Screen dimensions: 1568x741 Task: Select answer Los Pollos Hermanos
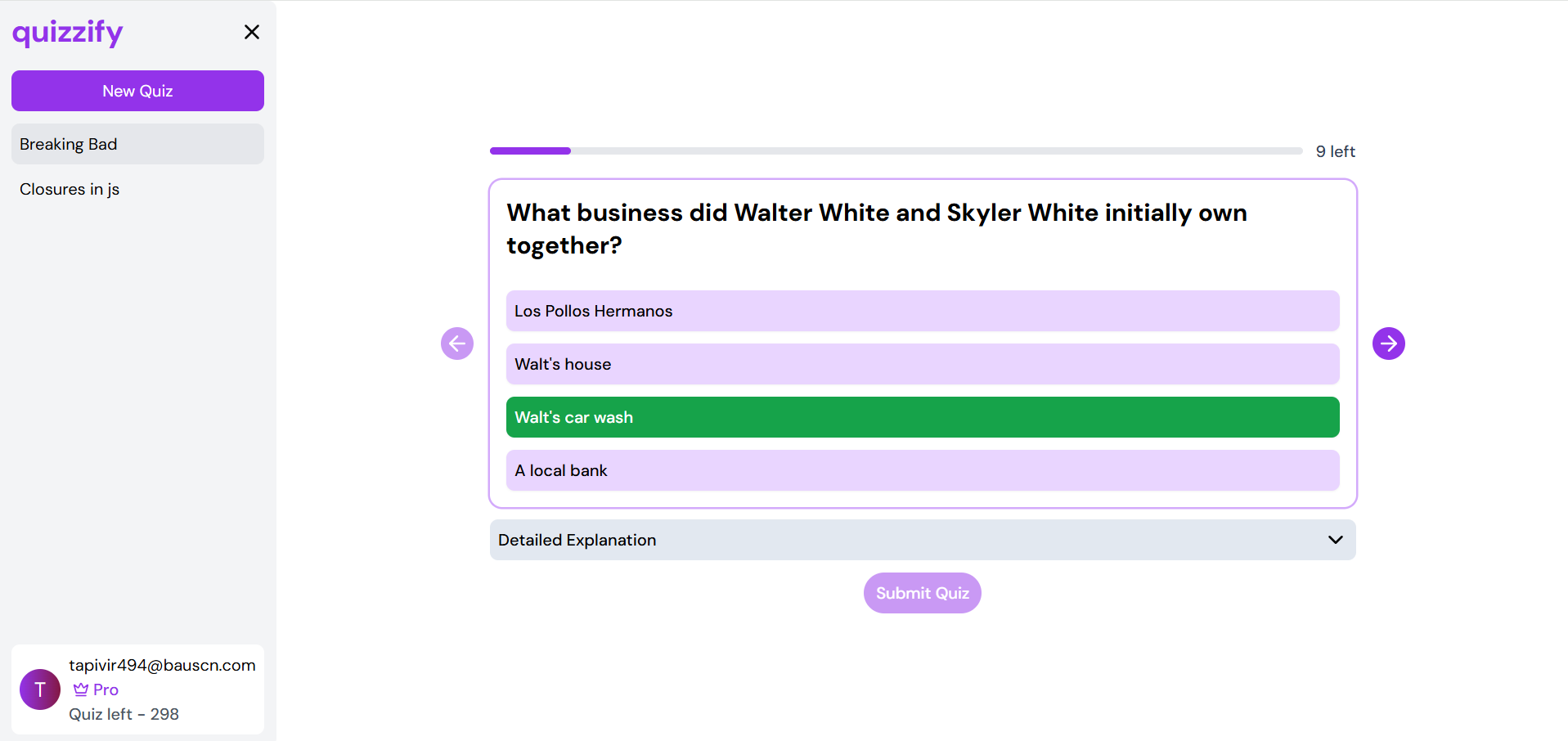(923, 311)
